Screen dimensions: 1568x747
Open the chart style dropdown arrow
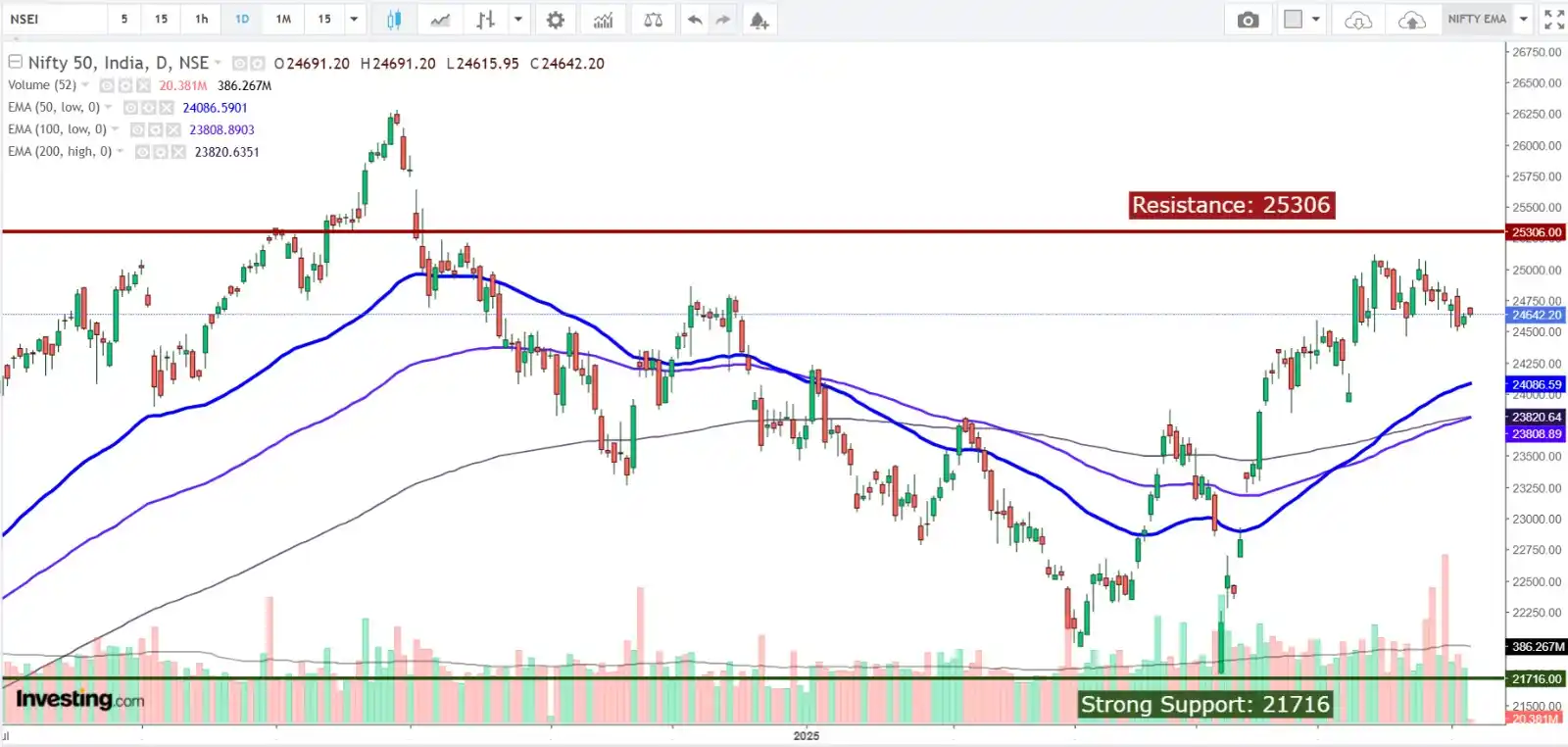coord(518,20)
